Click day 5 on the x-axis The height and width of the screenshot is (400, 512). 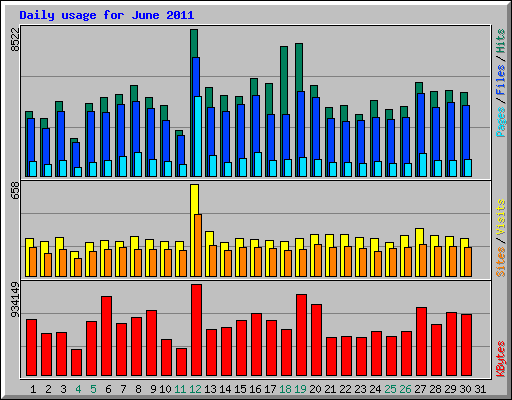pos(93,389)
